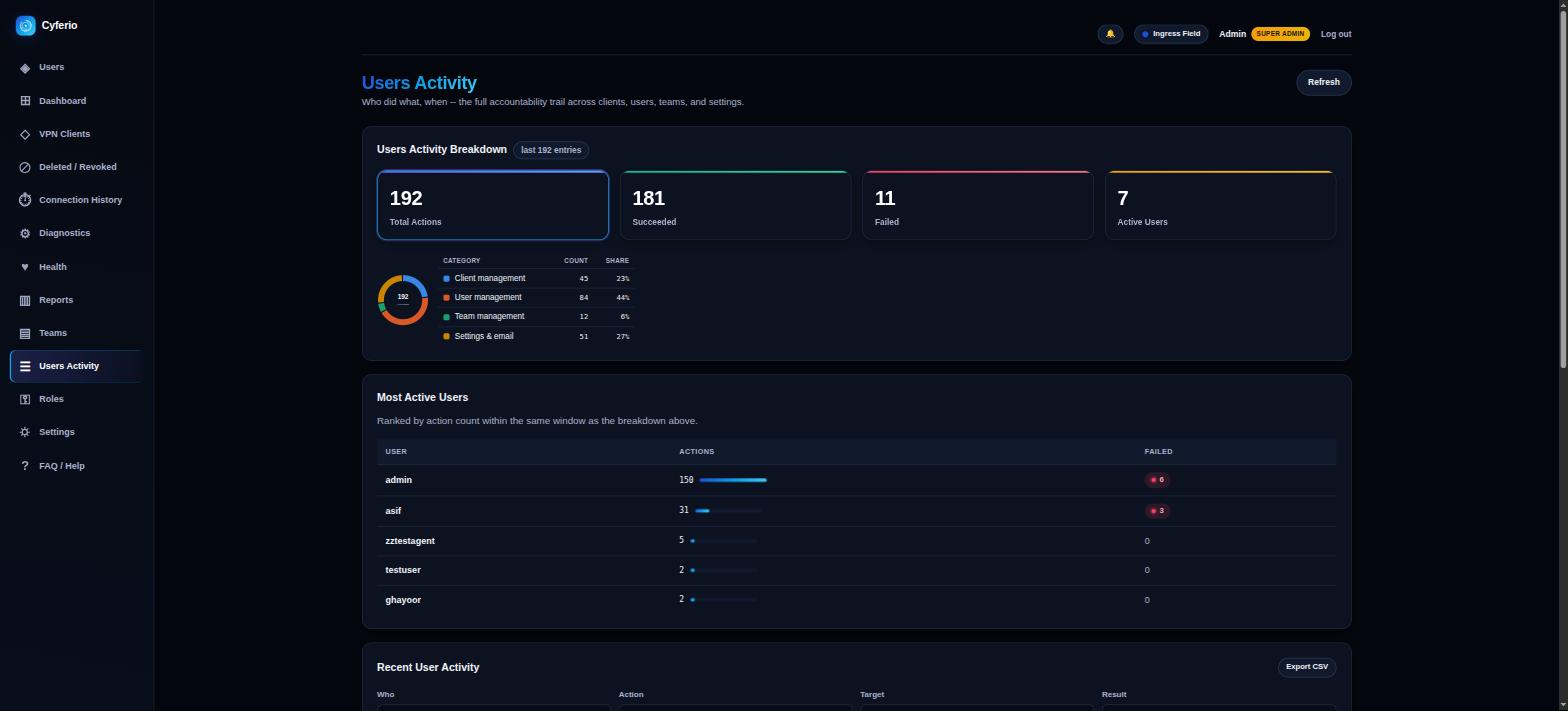The image size is (1568, 711).
Task: Select the Active Users stat card
Action: click(1221, 205)
